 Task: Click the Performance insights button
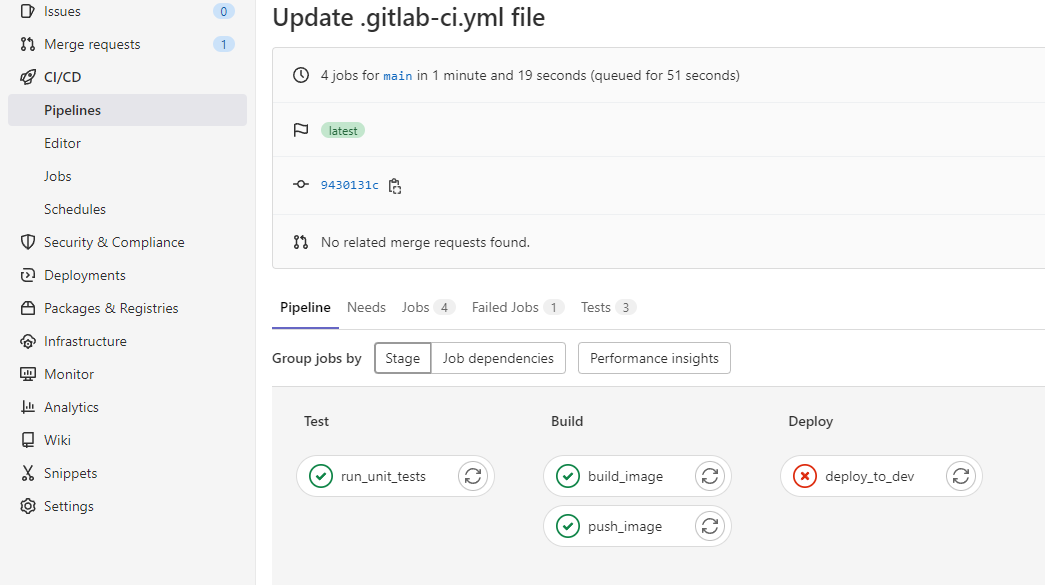654,357
